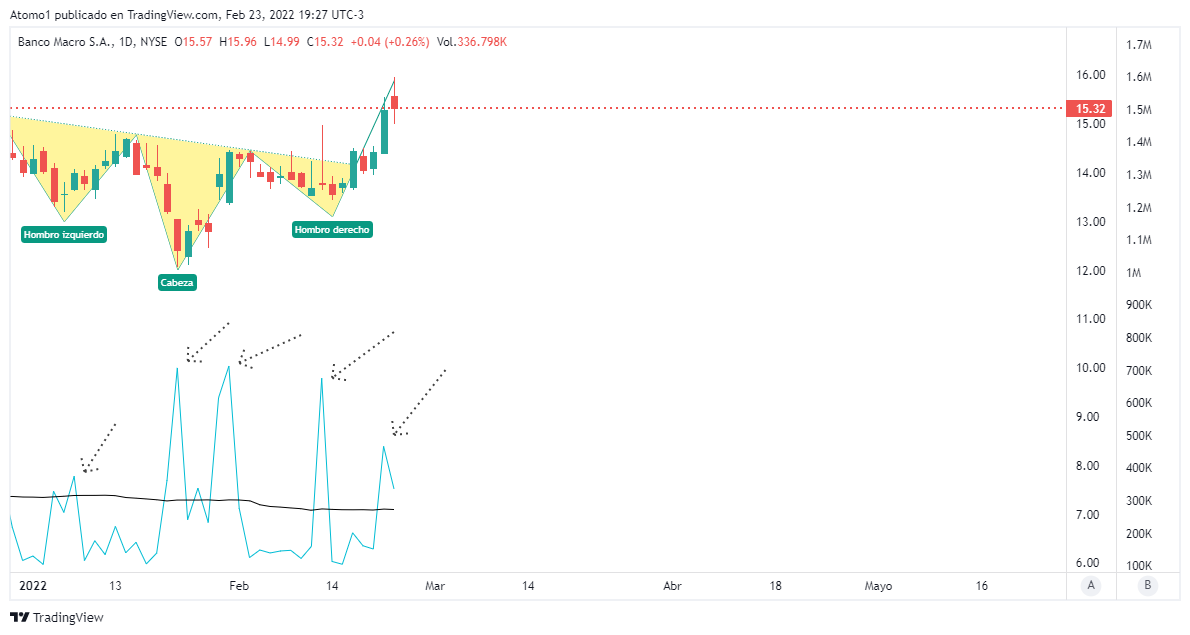1190x635 pixels.
Task: Click the Banco Macro S.A. symbol title
Action: pyautogui.click(x=66, y=42)
